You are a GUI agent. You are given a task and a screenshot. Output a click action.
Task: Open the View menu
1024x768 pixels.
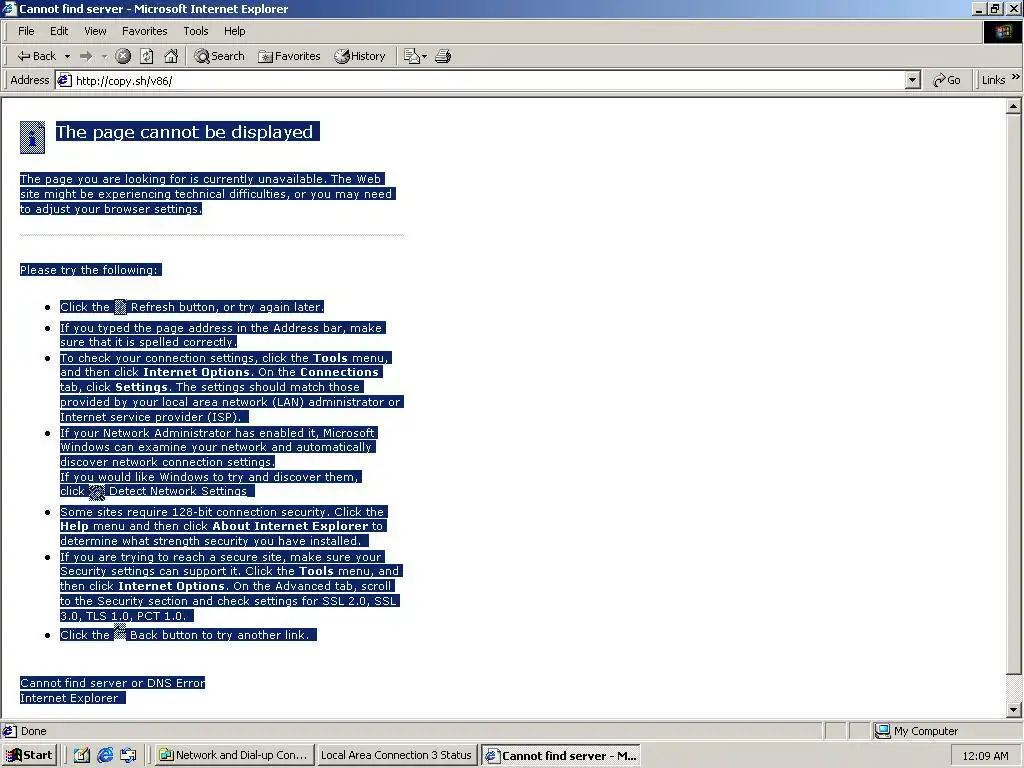[x=95, y=31]
